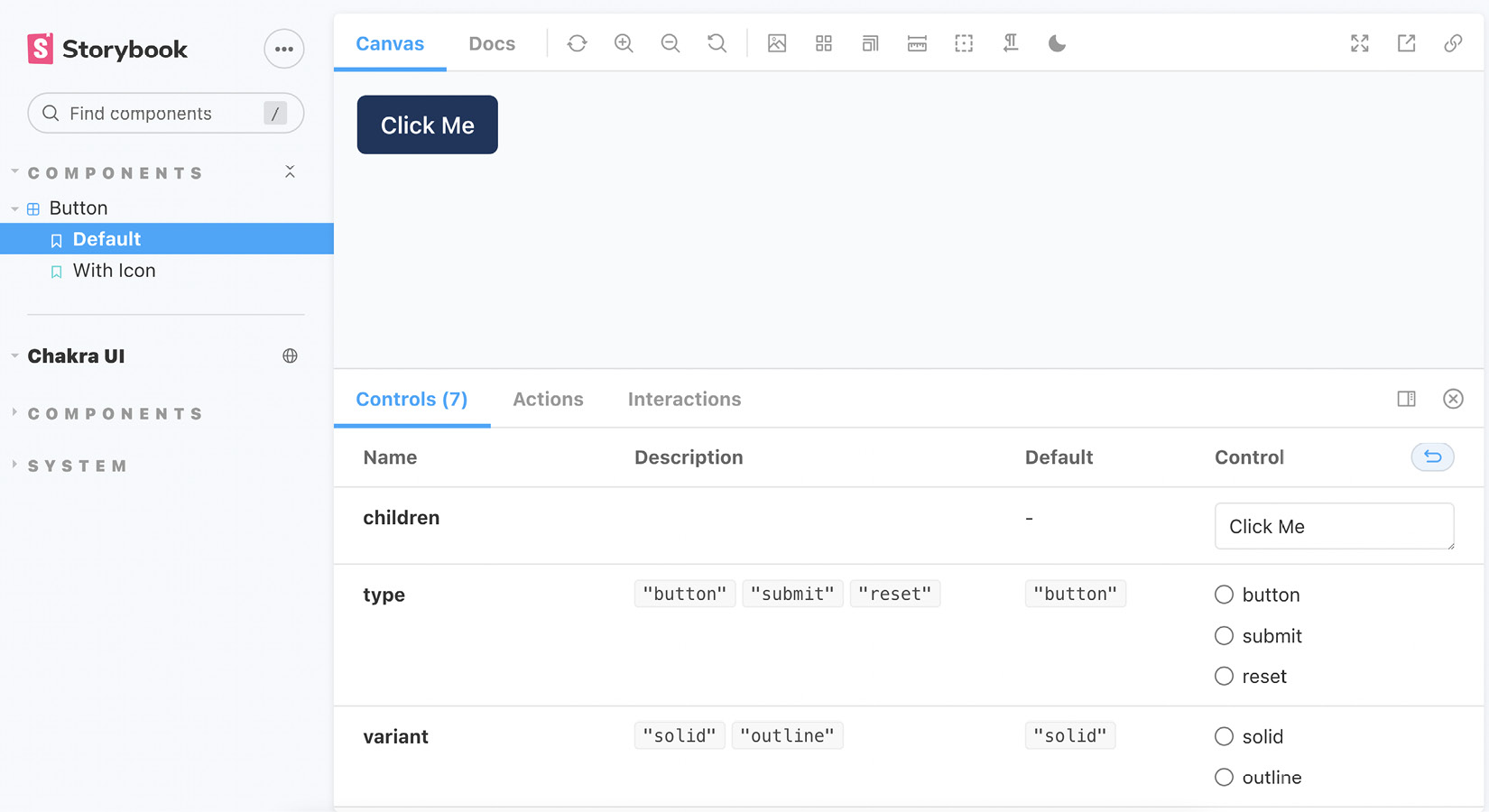Click the children control text field
This screenshot has width=1489, height=812.
tap(1334, 526)
